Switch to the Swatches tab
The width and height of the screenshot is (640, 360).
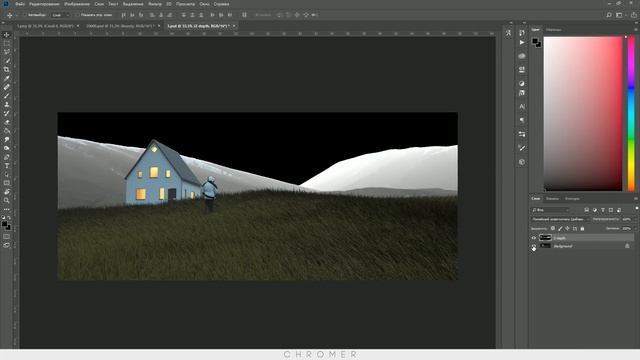coord(553,30)
